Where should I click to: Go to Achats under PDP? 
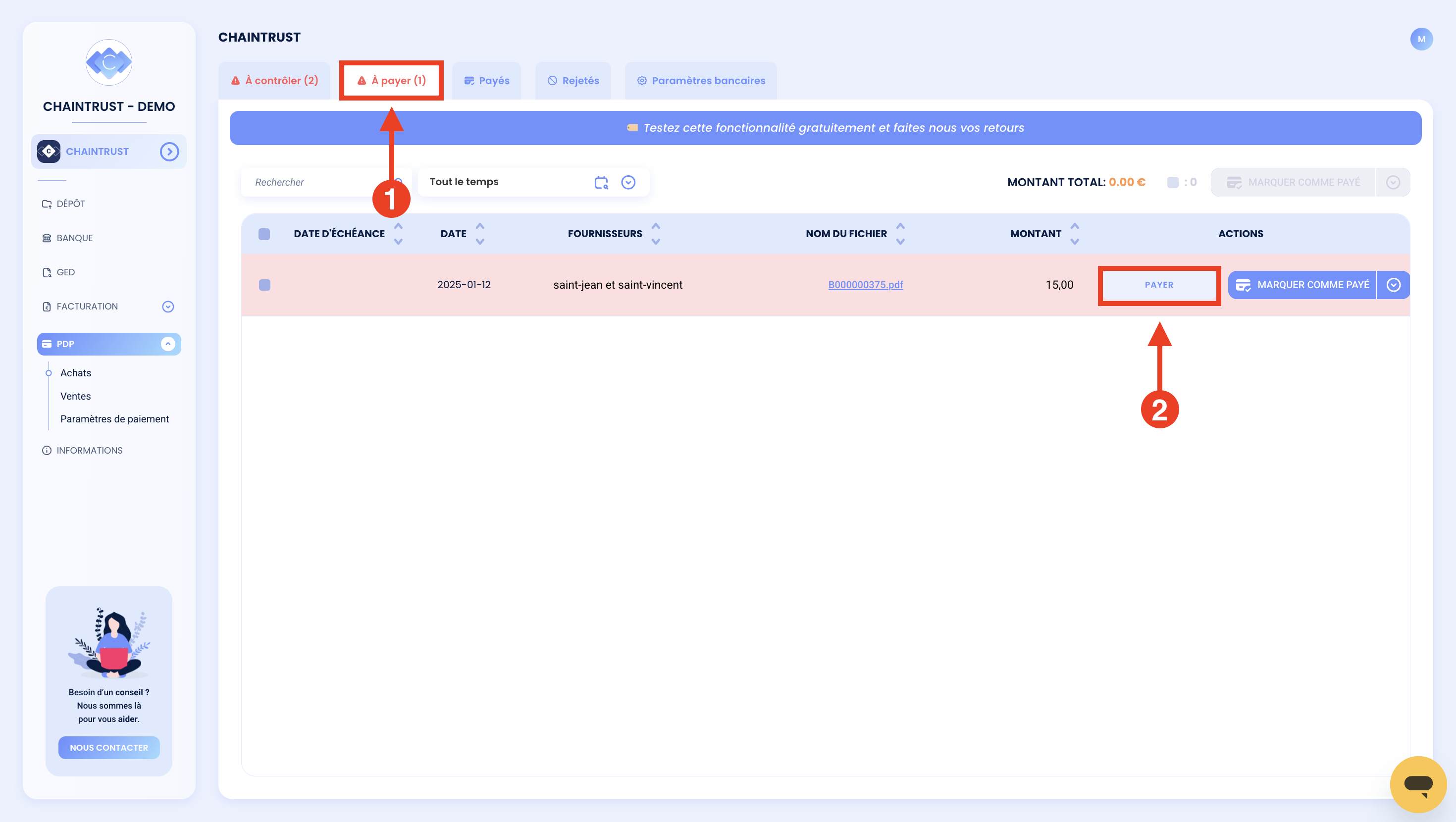click(x=76, y=373)
